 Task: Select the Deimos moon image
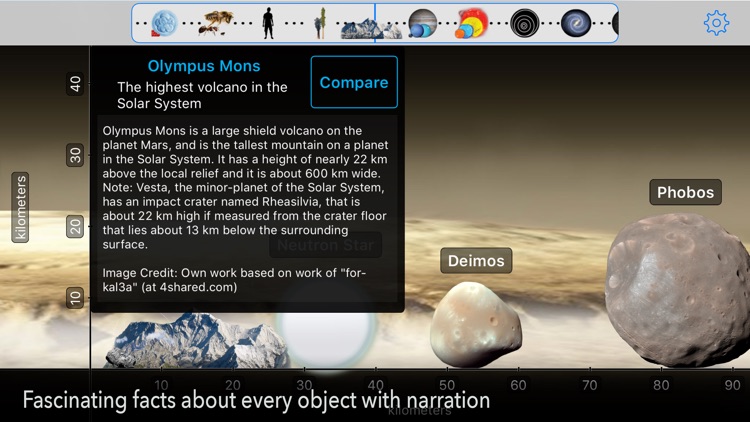pos(475,324)
